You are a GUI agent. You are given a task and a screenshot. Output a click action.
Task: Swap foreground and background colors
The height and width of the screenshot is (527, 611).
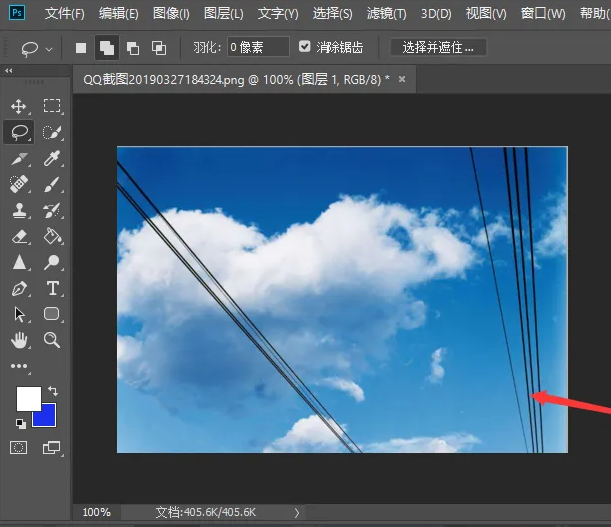52,390
